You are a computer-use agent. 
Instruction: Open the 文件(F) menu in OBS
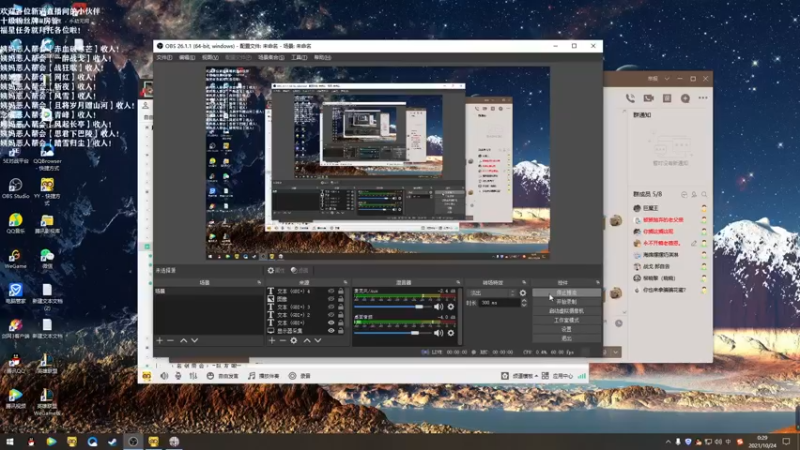[x=164, y=58]
